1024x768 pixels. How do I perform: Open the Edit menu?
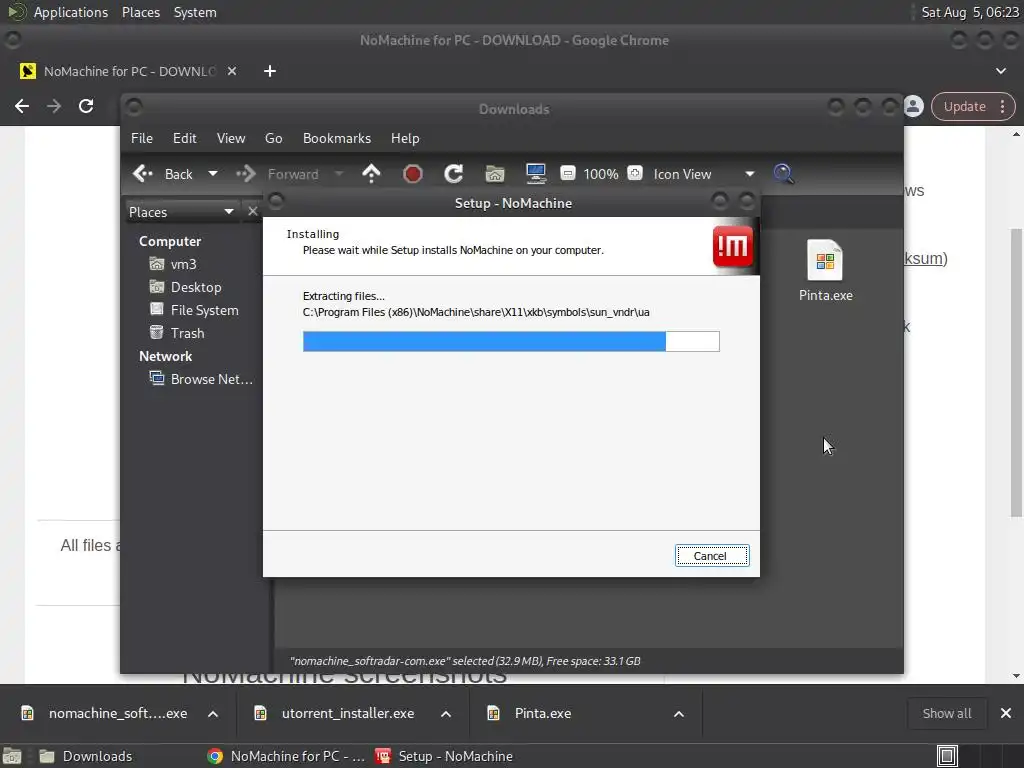[x=184, y=138]
